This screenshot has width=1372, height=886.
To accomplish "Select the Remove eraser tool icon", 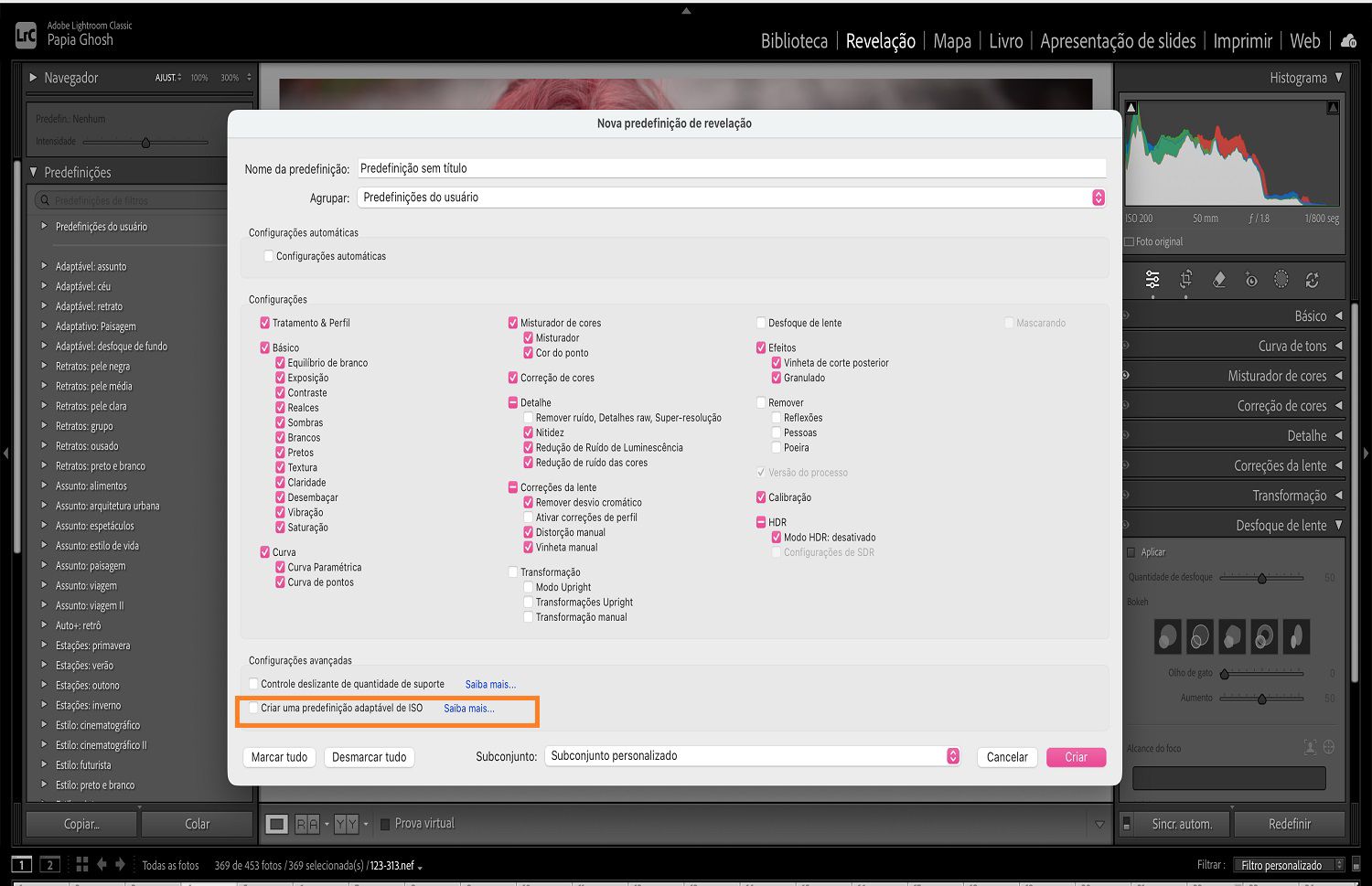I will pos(1218,280).
